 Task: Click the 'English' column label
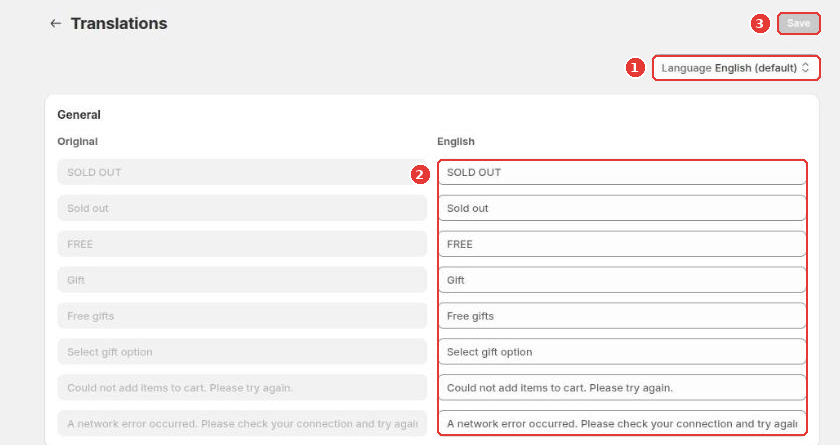tap(456, 141)
